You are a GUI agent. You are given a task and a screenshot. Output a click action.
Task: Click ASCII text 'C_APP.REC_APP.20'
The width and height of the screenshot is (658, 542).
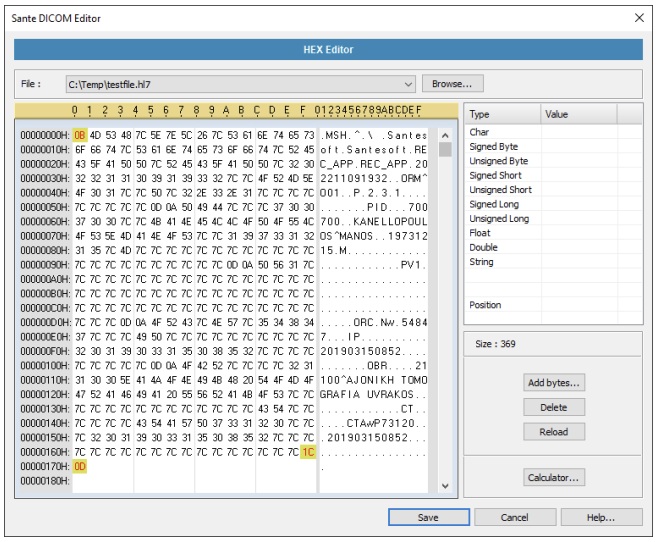click(373, 164)
